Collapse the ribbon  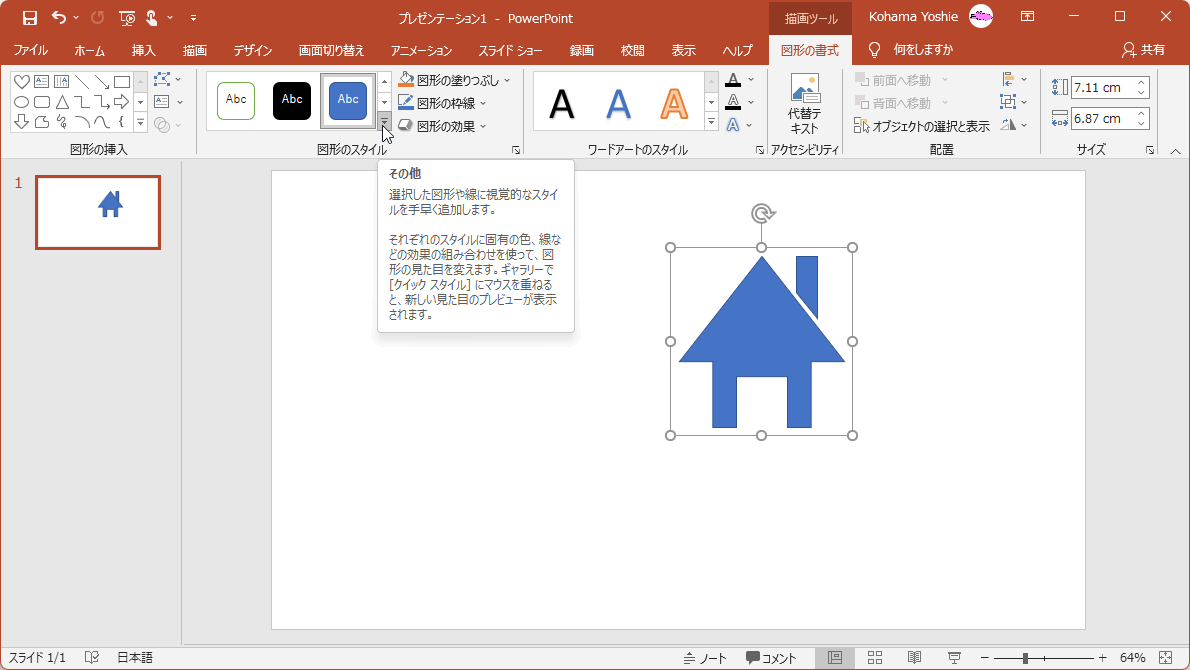point(1176,151)
